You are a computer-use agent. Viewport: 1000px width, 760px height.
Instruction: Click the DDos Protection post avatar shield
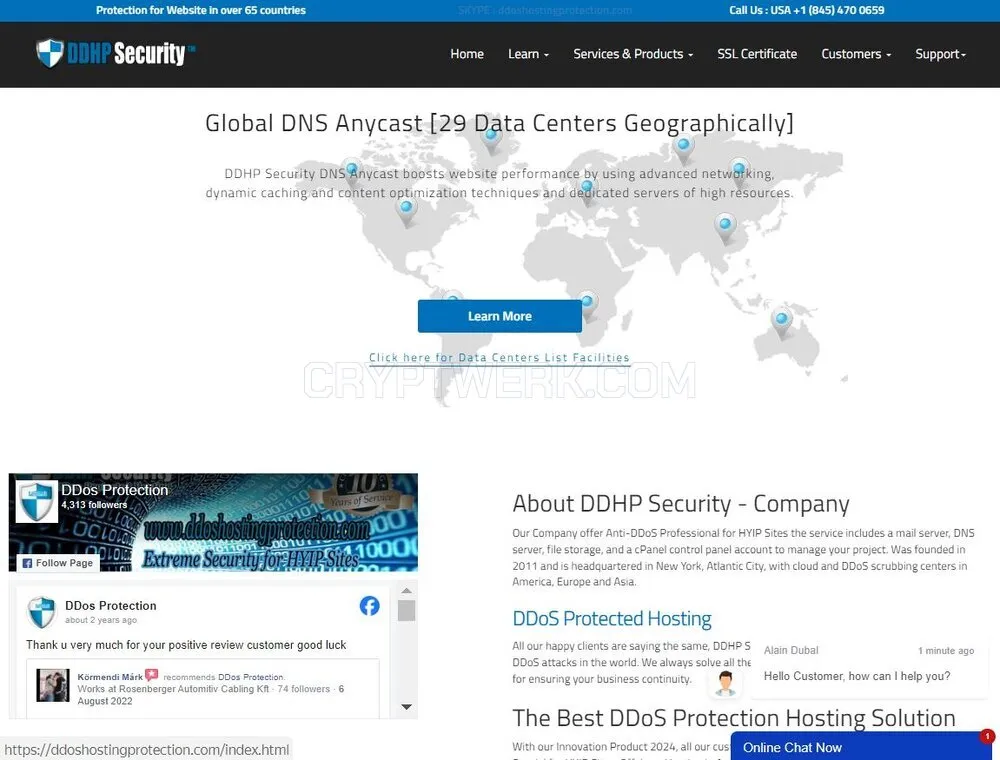coord(41,612)
